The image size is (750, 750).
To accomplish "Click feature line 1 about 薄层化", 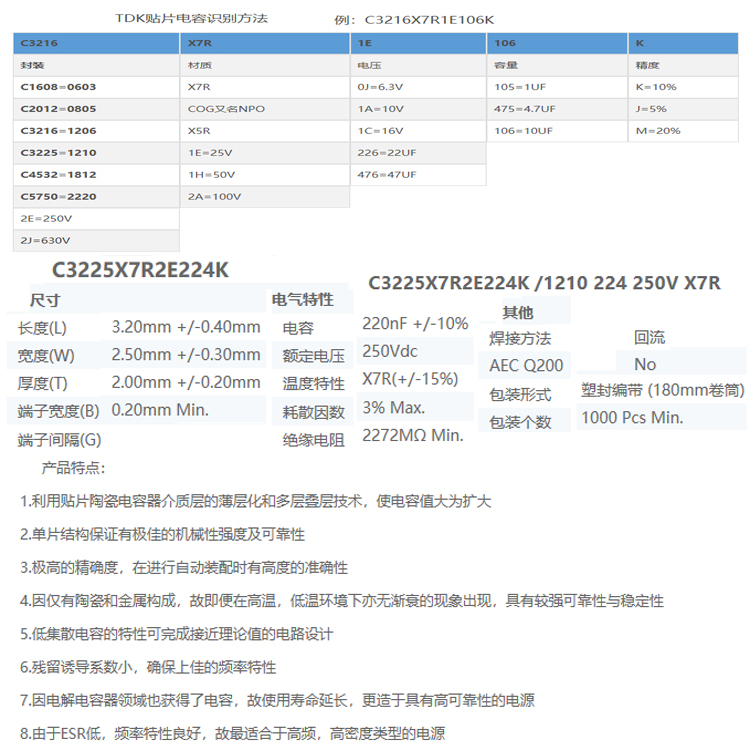I will (x=255, y=501).
